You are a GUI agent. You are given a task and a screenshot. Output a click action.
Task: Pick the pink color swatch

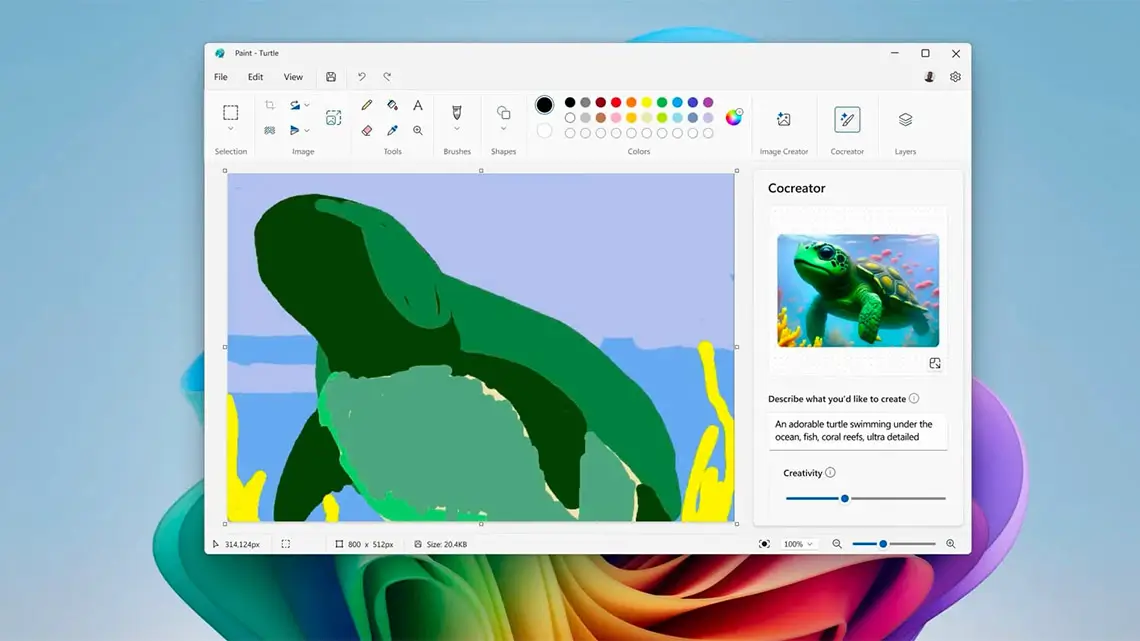click(616, 118)
